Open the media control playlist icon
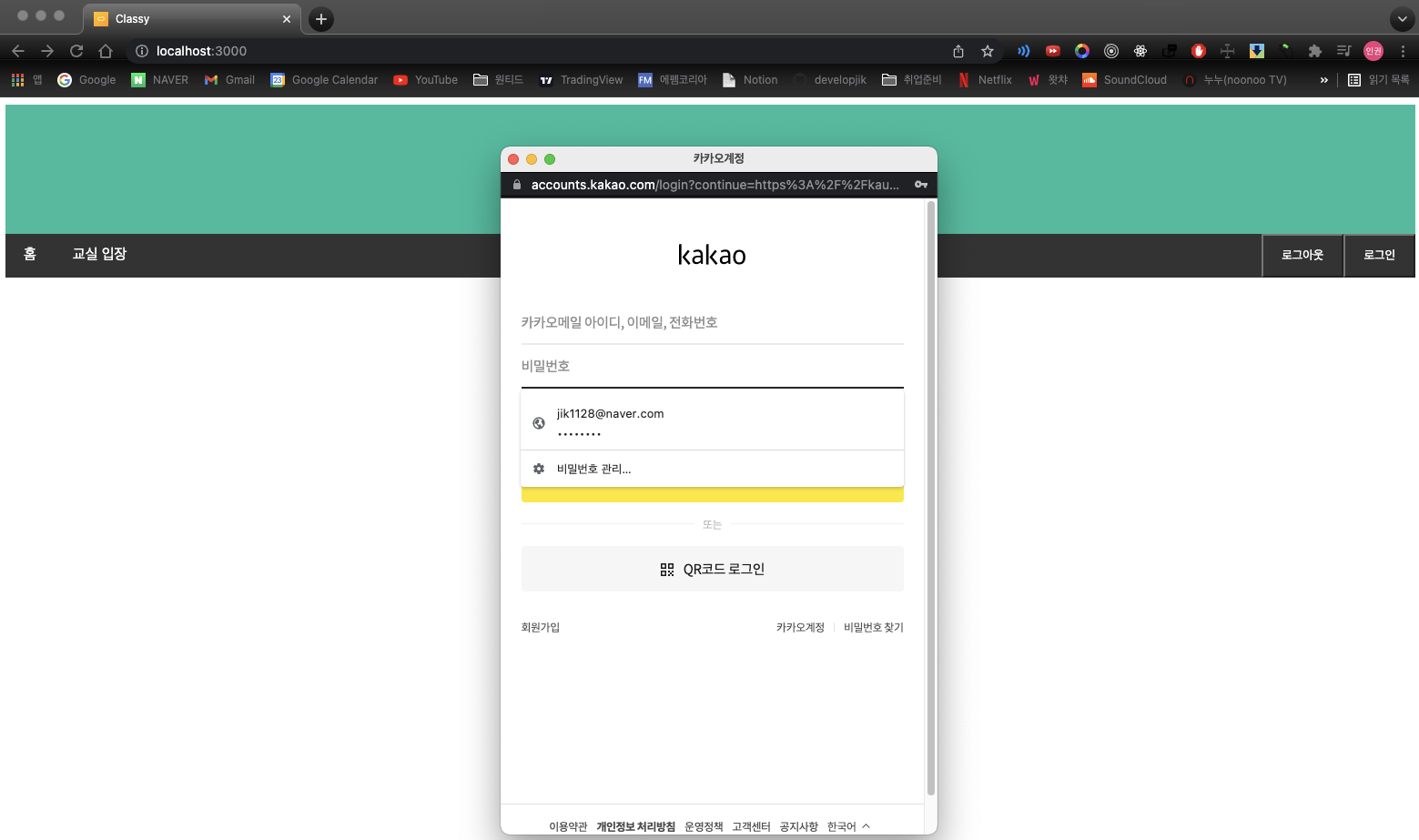 pyautogui.click(x=1343, y=51)
